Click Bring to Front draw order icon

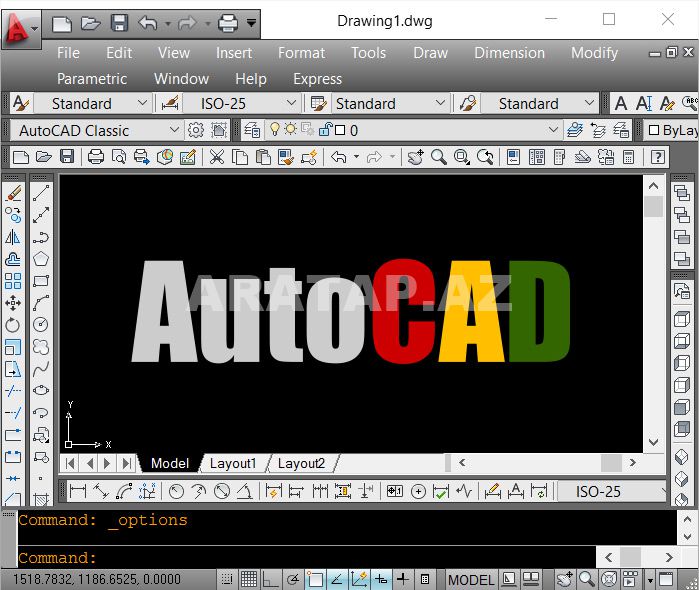point(682,193)
